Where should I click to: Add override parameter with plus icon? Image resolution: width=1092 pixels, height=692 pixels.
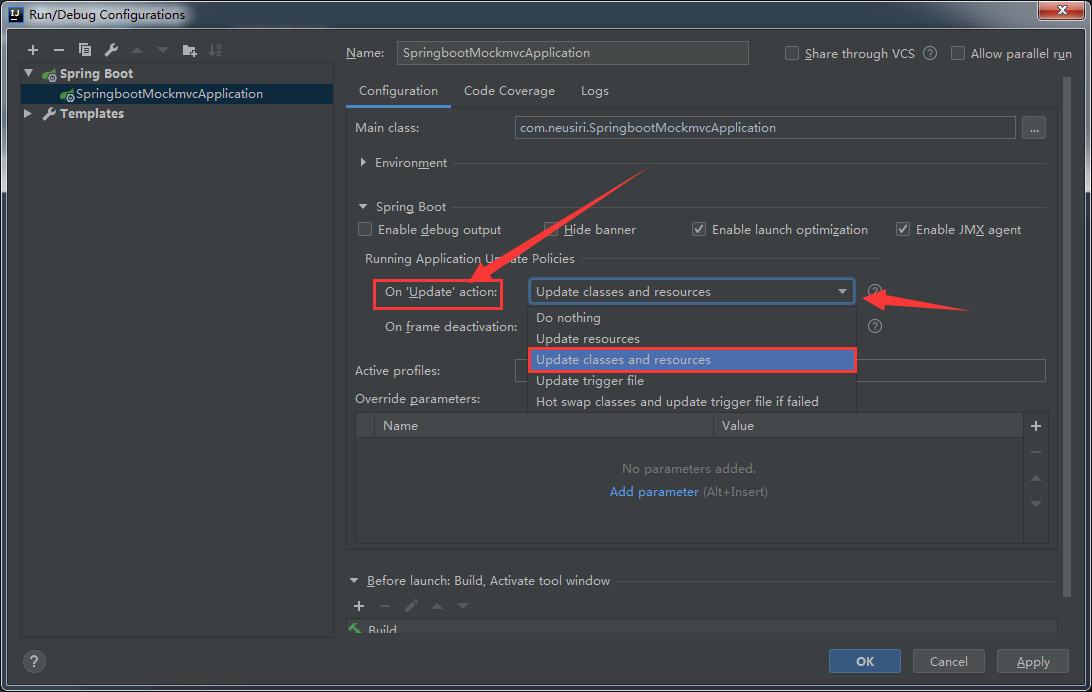tap(1036, 426)
